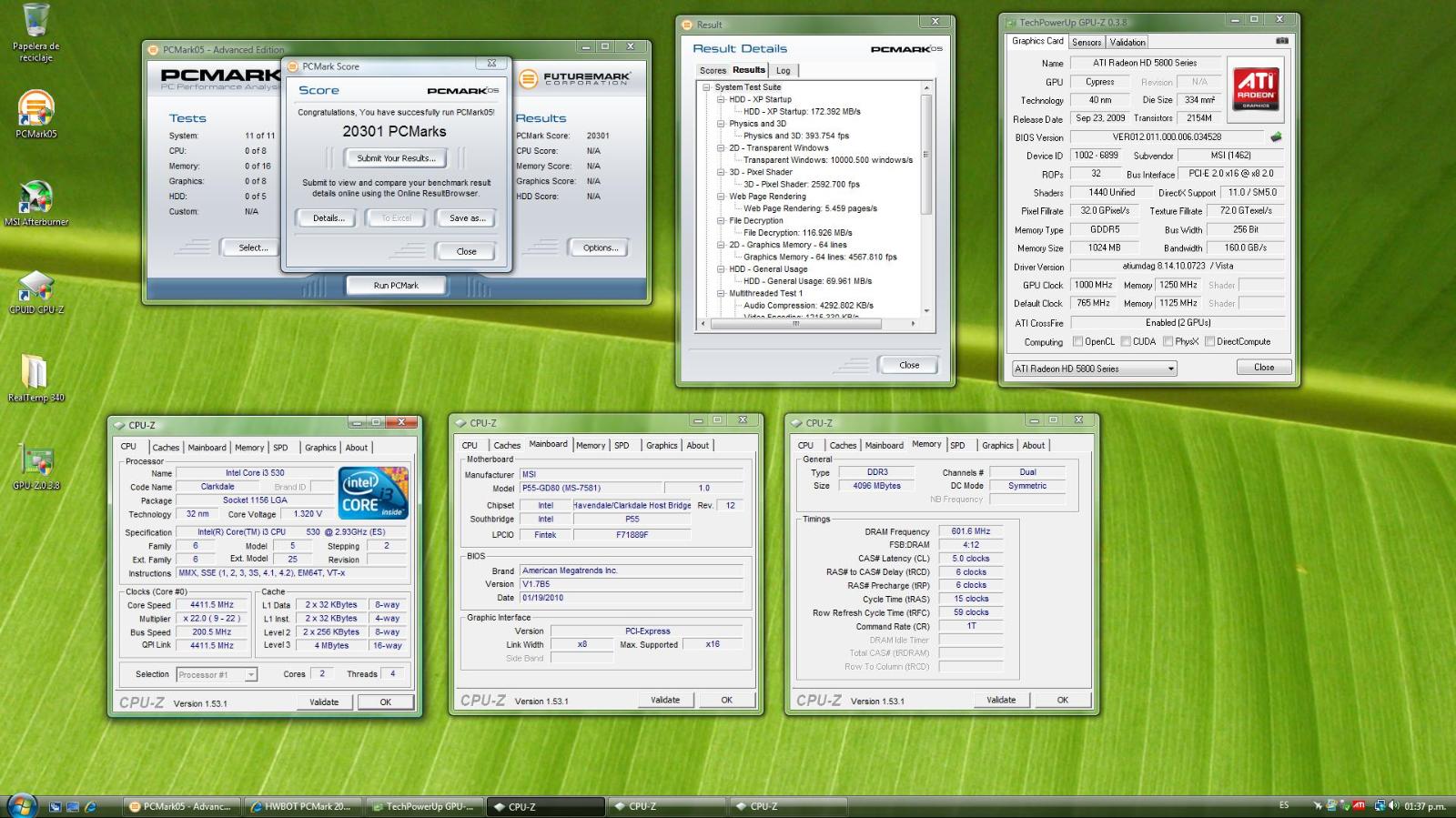This screenshot has height=818, width=1456.
Task: Open the RealTemp 340 desktop folder
Action: [35, 379]
